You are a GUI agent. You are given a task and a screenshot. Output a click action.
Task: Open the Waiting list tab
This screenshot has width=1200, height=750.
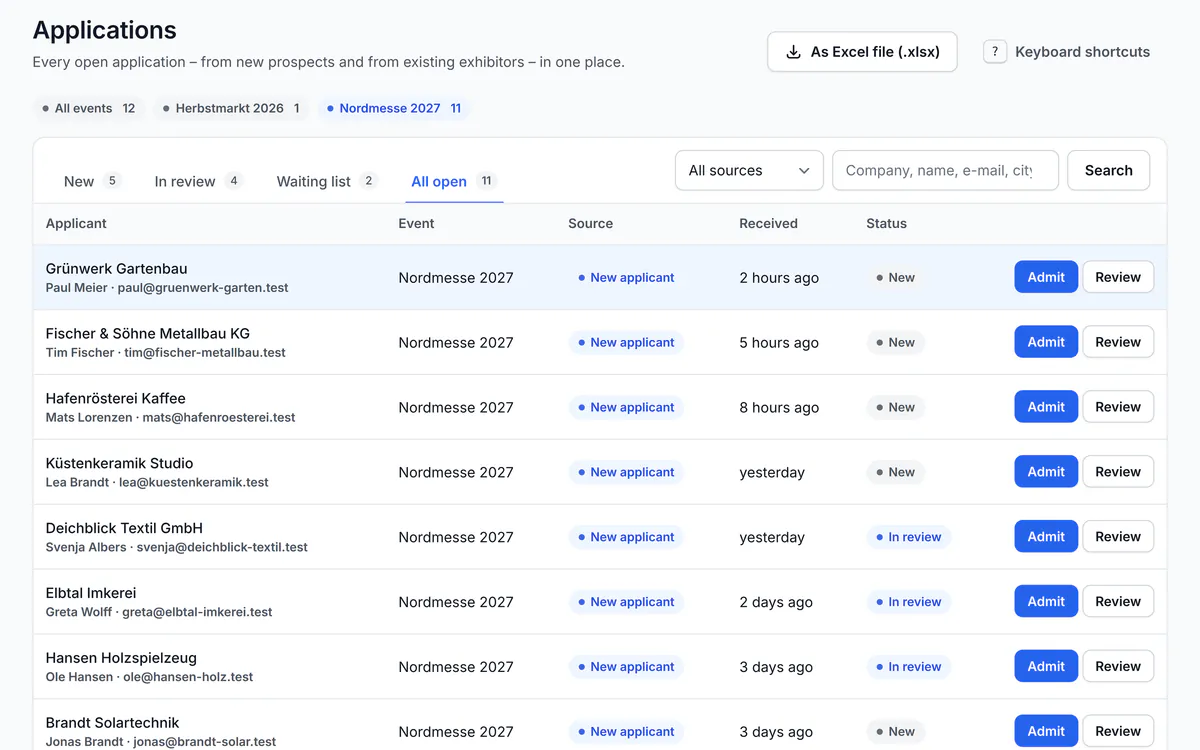326,181
